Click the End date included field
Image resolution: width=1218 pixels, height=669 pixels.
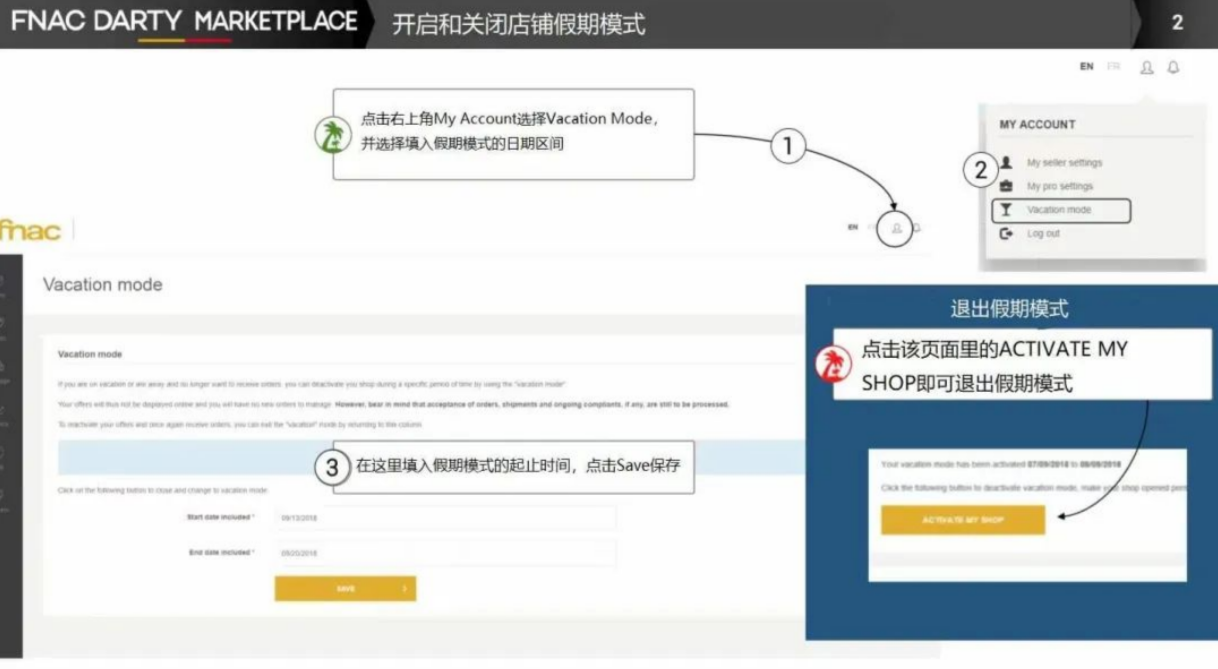(445, 553)
